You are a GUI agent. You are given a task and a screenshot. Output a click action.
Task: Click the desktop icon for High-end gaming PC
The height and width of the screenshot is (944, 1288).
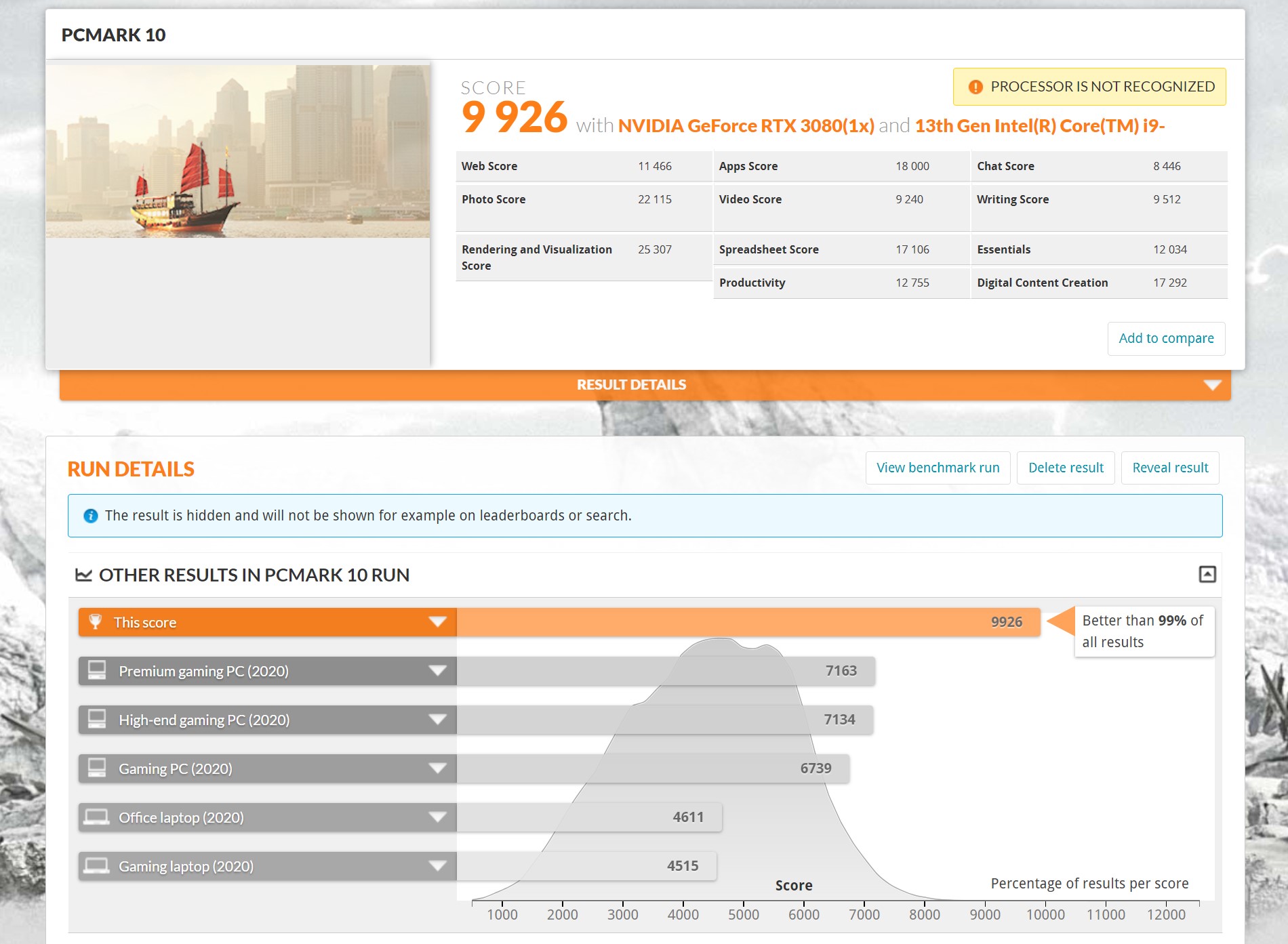[x=97, y=719]
